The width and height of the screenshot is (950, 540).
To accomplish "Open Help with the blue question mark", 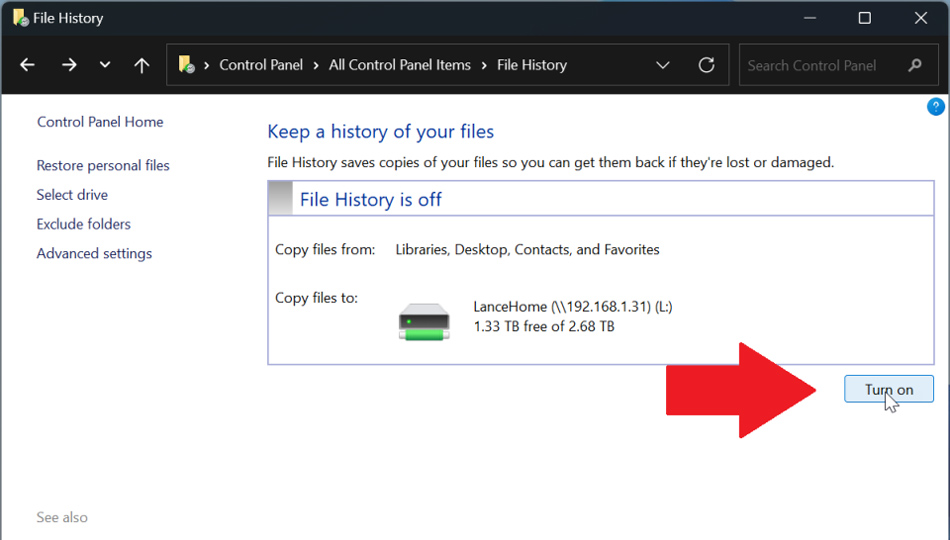I will pyautogui.click(x=936, y=107).
